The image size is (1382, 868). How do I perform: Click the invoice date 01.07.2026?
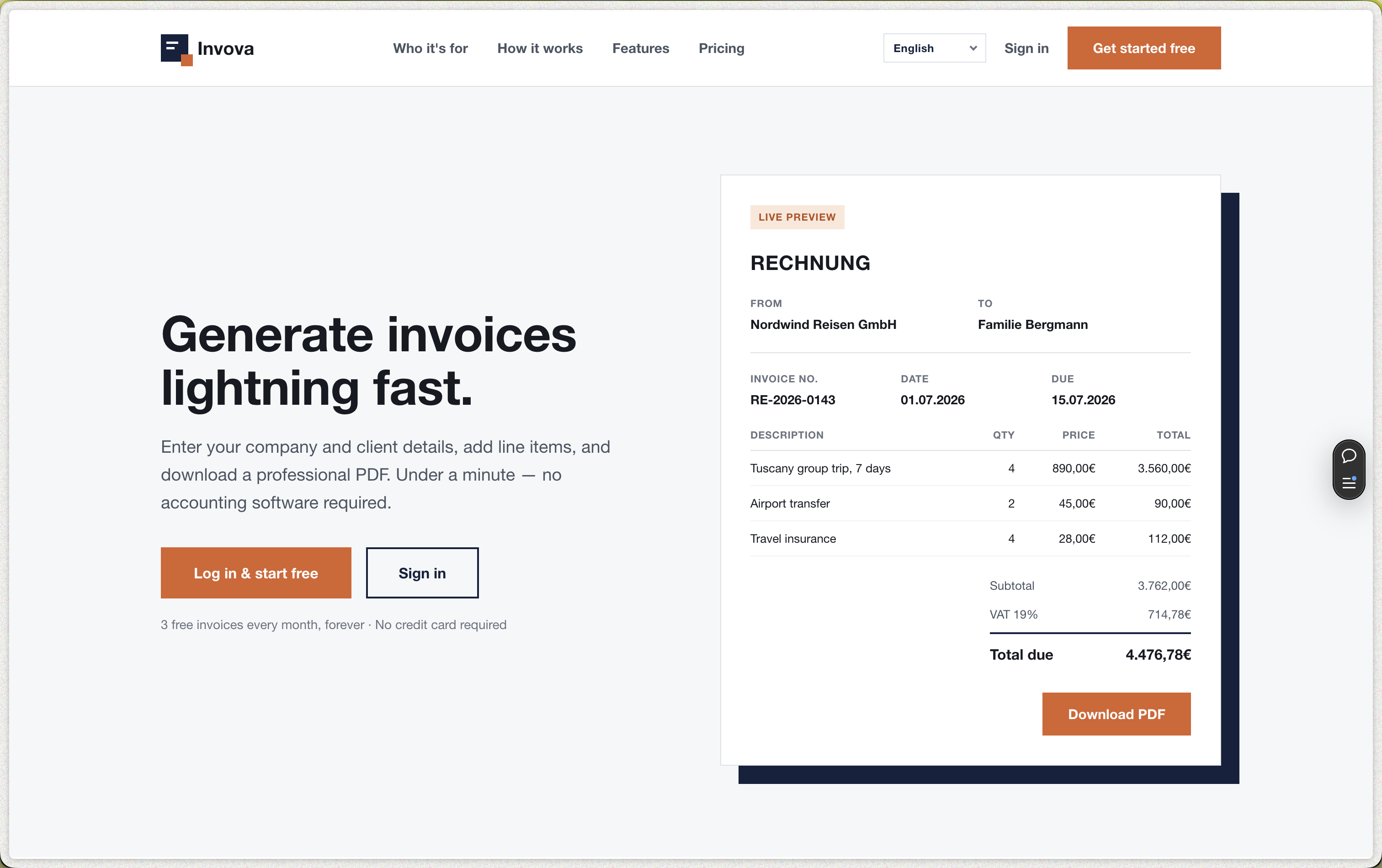933,400
